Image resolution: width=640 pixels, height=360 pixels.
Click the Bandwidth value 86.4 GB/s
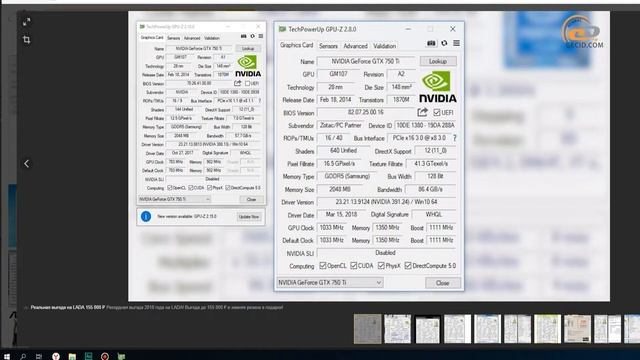[x=430, y=189]
